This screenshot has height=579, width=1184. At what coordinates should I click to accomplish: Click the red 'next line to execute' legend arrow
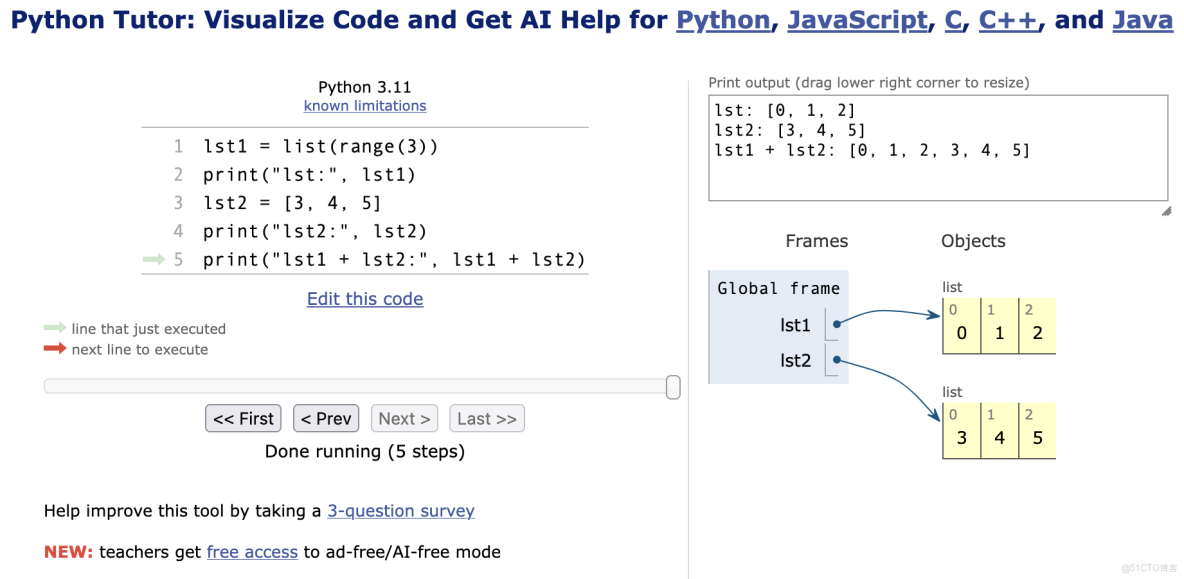click(55, 349)
